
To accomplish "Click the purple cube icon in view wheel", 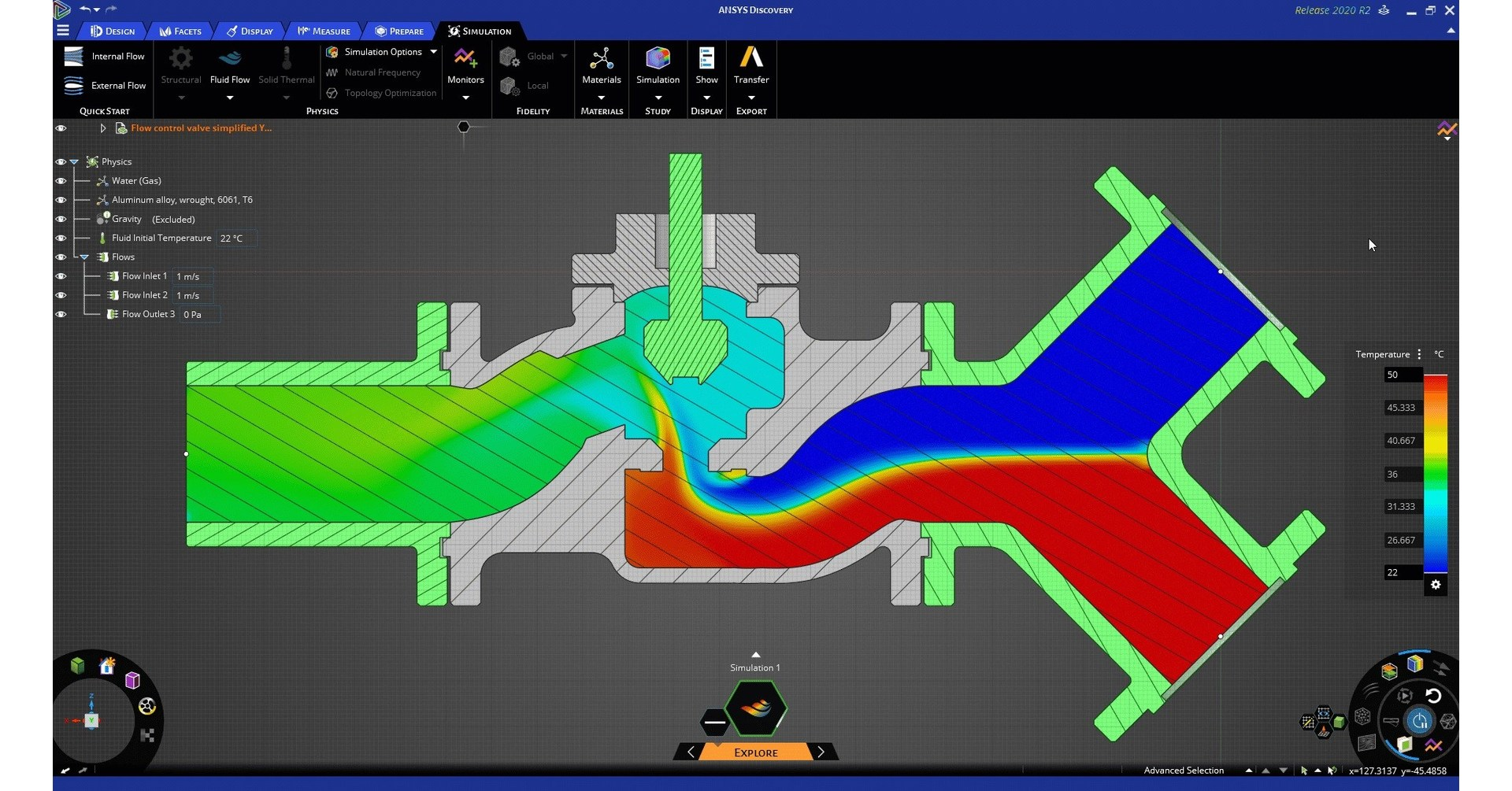I will click(132, 681).
